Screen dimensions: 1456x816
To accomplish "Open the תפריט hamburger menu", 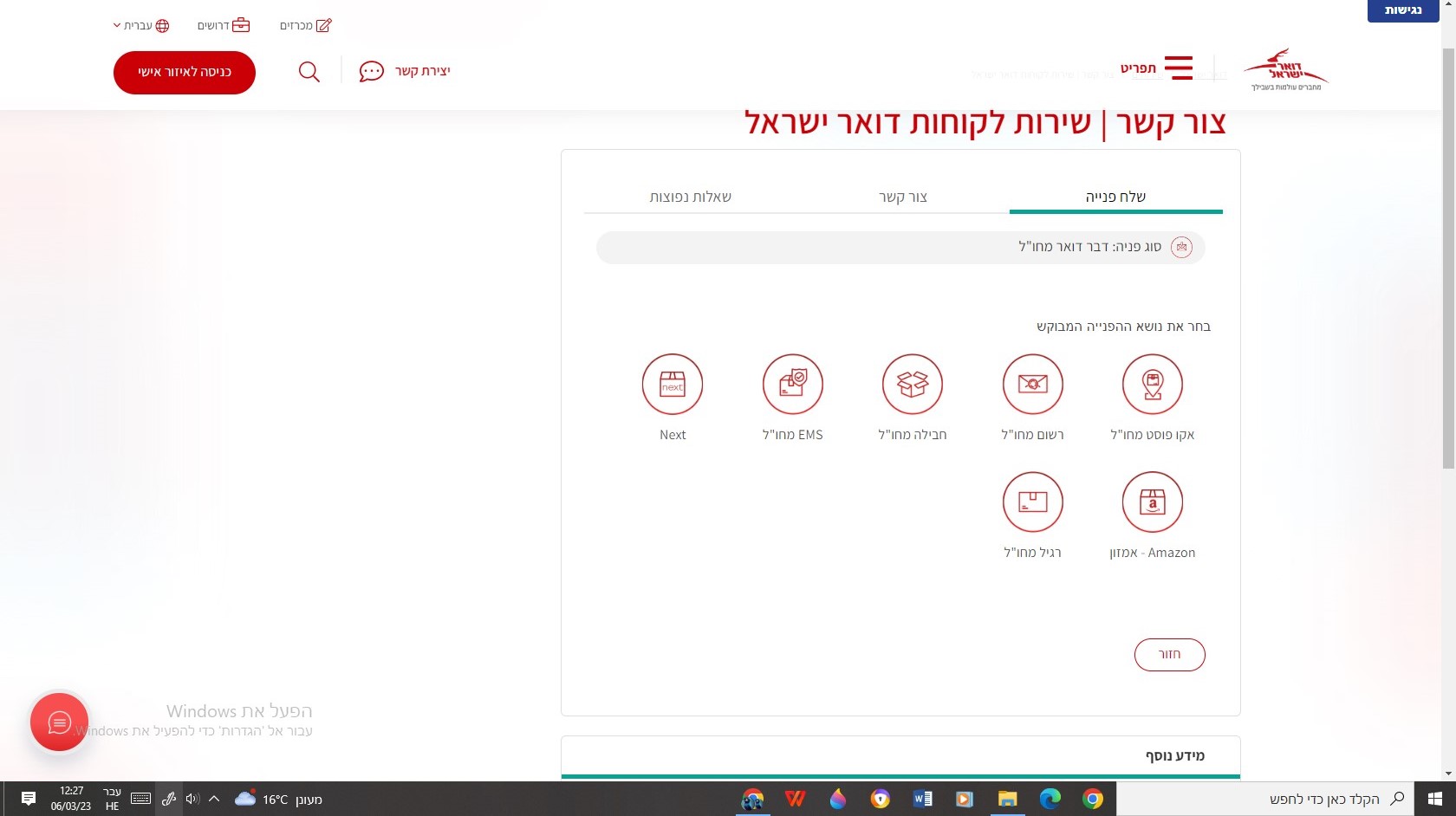I will click(1177, 68).
